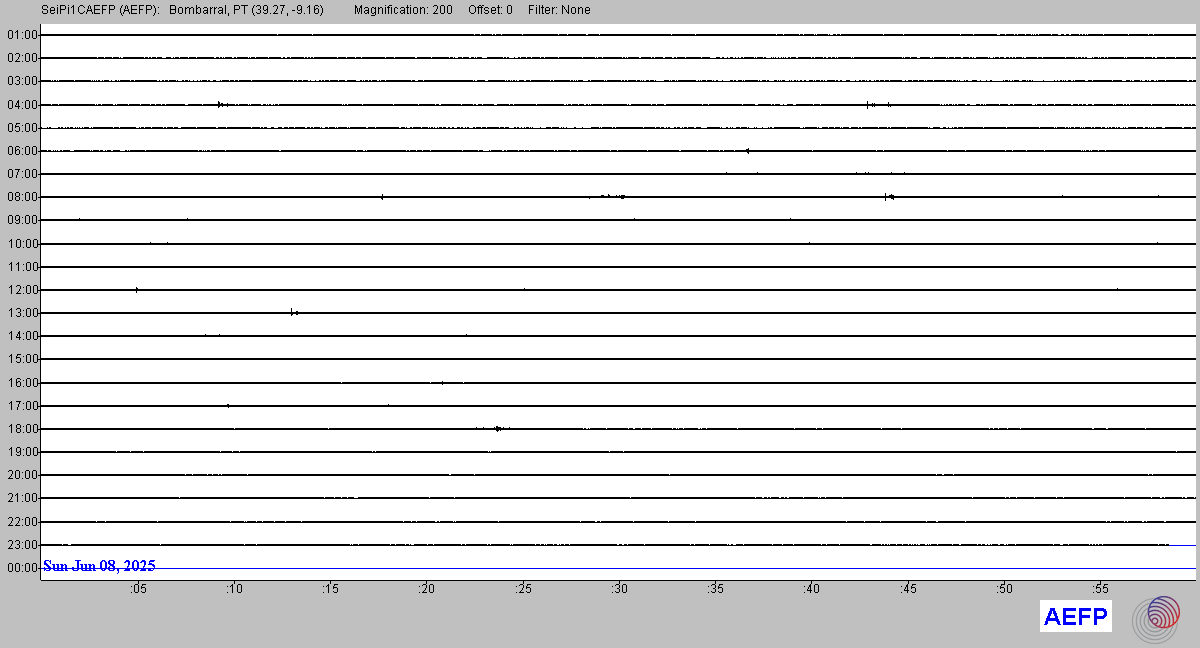The height and width of the screenshot is (648, 1200).
Task: Select the 16:00 hour label
Action: pyautogui.click(x=22, y=383)
